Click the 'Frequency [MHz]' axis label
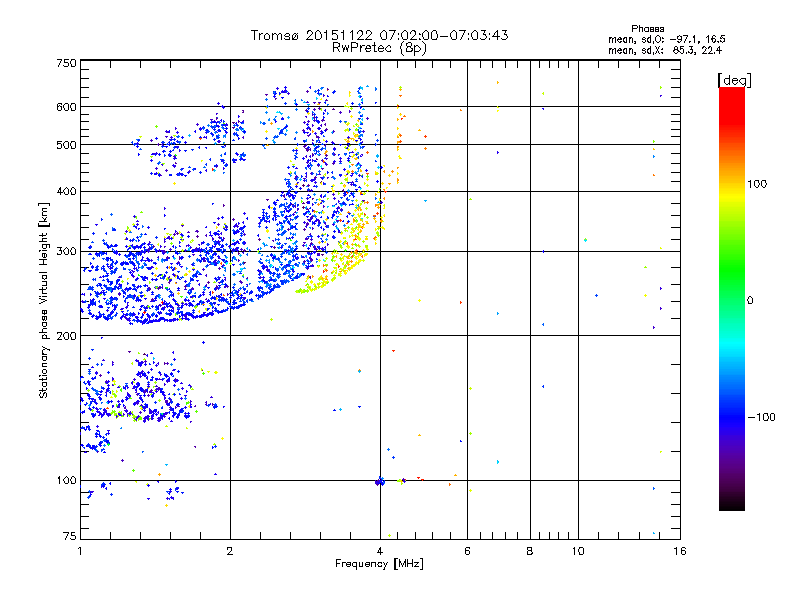This screenshot has width=800, height=600. coord(379,564)
